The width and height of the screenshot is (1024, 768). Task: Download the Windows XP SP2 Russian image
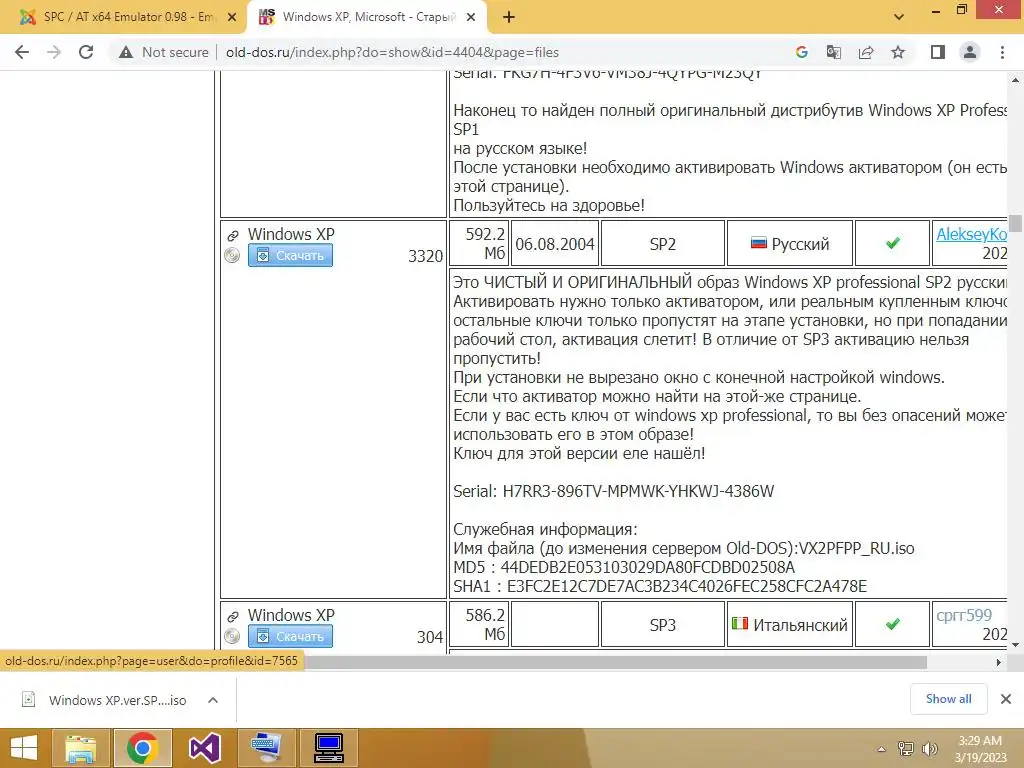point(290,255)
